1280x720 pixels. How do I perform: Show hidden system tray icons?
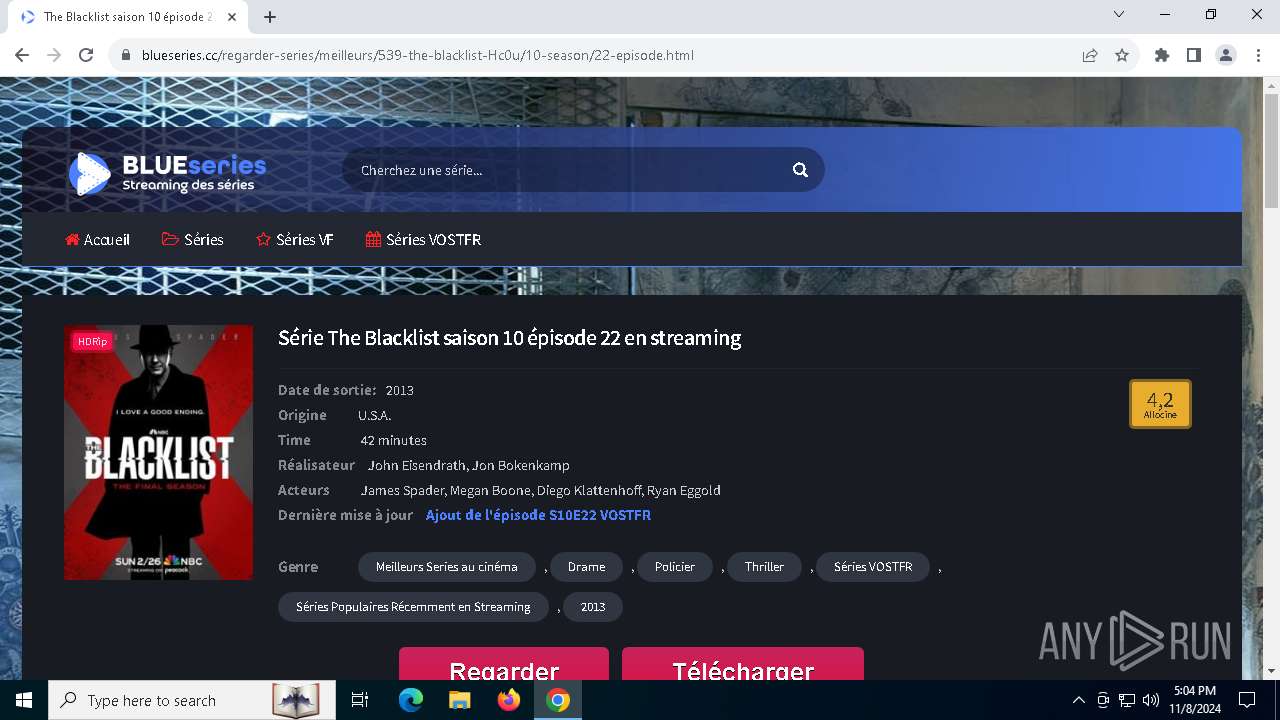point(1078,700)
